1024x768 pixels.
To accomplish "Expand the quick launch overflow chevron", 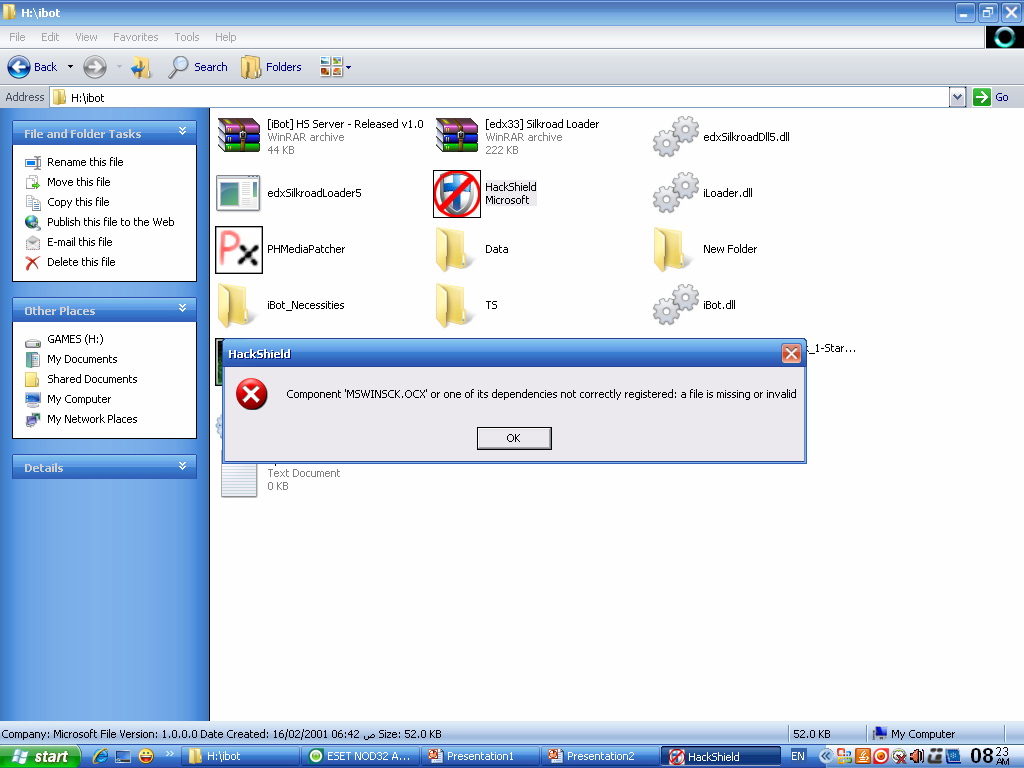I will (x=169, y=754).
